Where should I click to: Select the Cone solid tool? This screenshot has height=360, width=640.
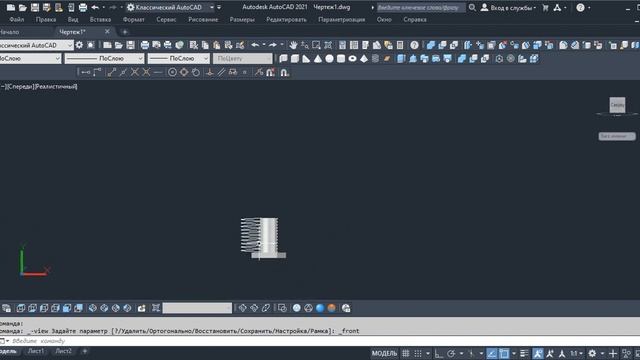pyautogui.click(x=318, y=59)
